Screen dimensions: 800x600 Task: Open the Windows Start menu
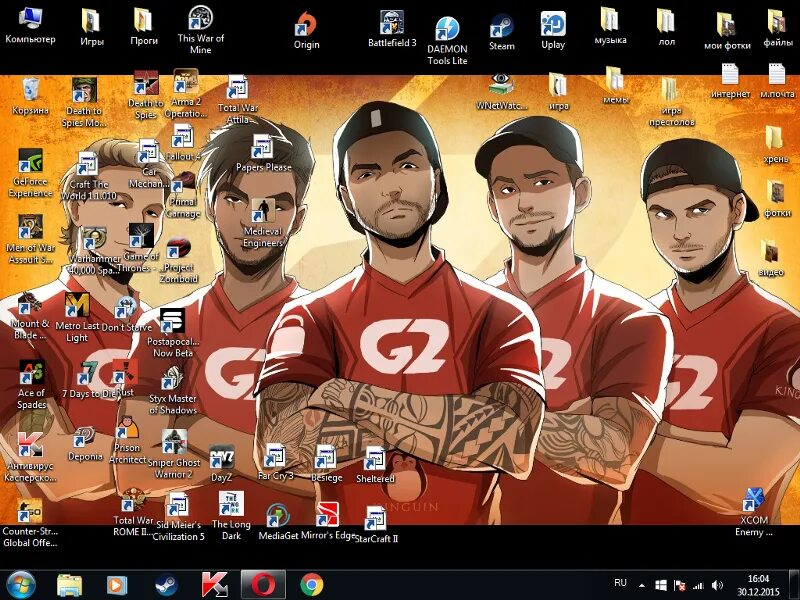(x=20, y=585)
